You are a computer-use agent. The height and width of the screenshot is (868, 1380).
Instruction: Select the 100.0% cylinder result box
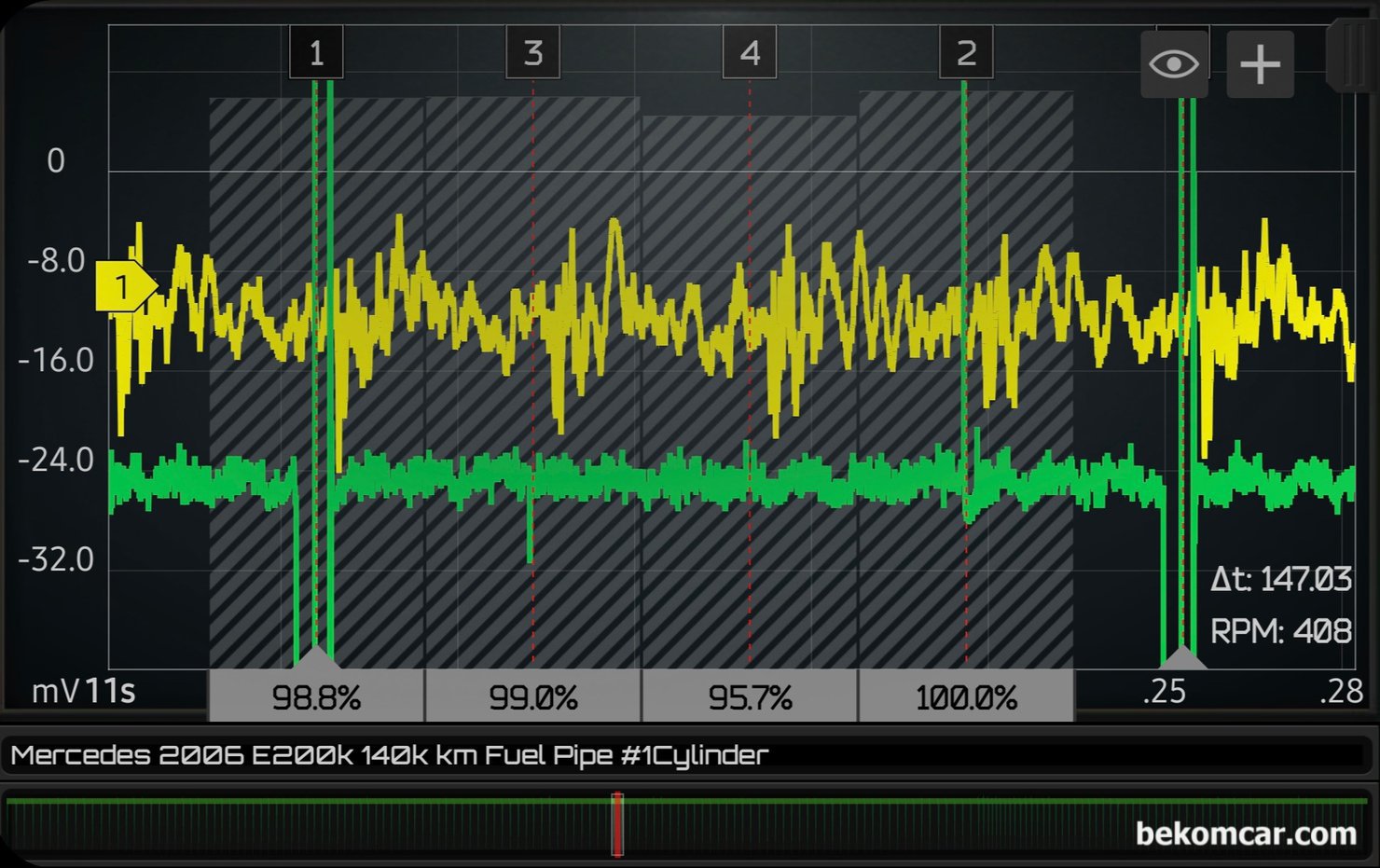(x=966, y=696)
